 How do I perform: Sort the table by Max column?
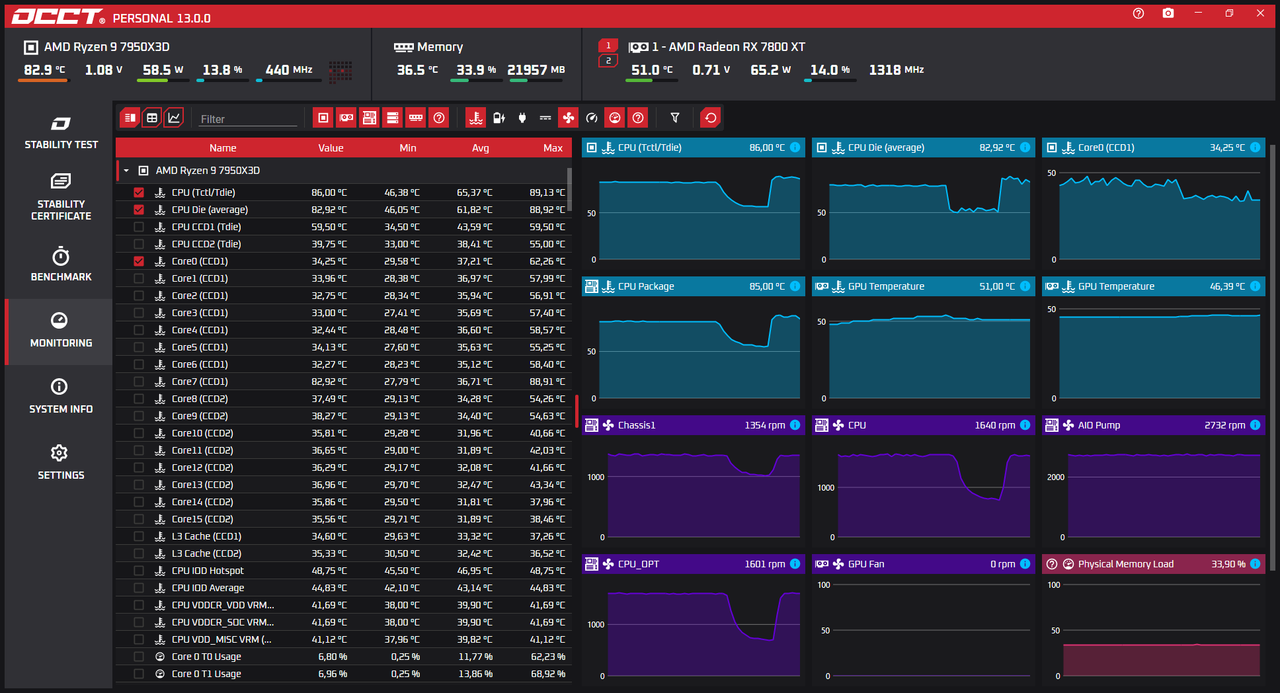(x=553, y=148)
